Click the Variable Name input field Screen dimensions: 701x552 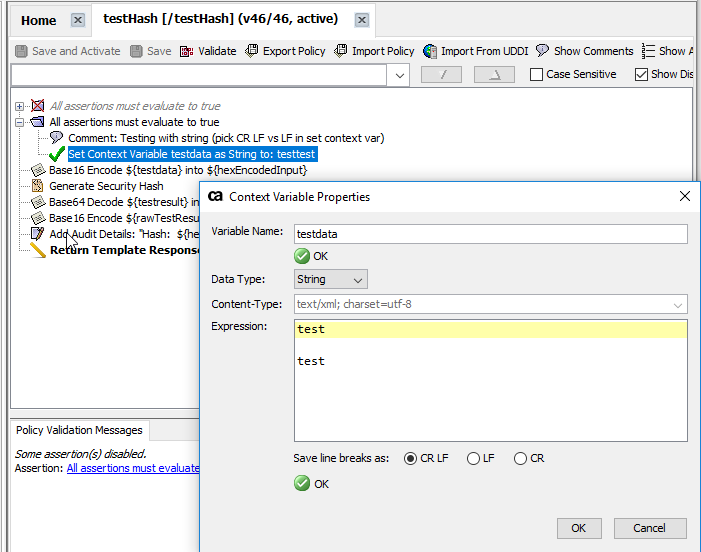(490, 234)
